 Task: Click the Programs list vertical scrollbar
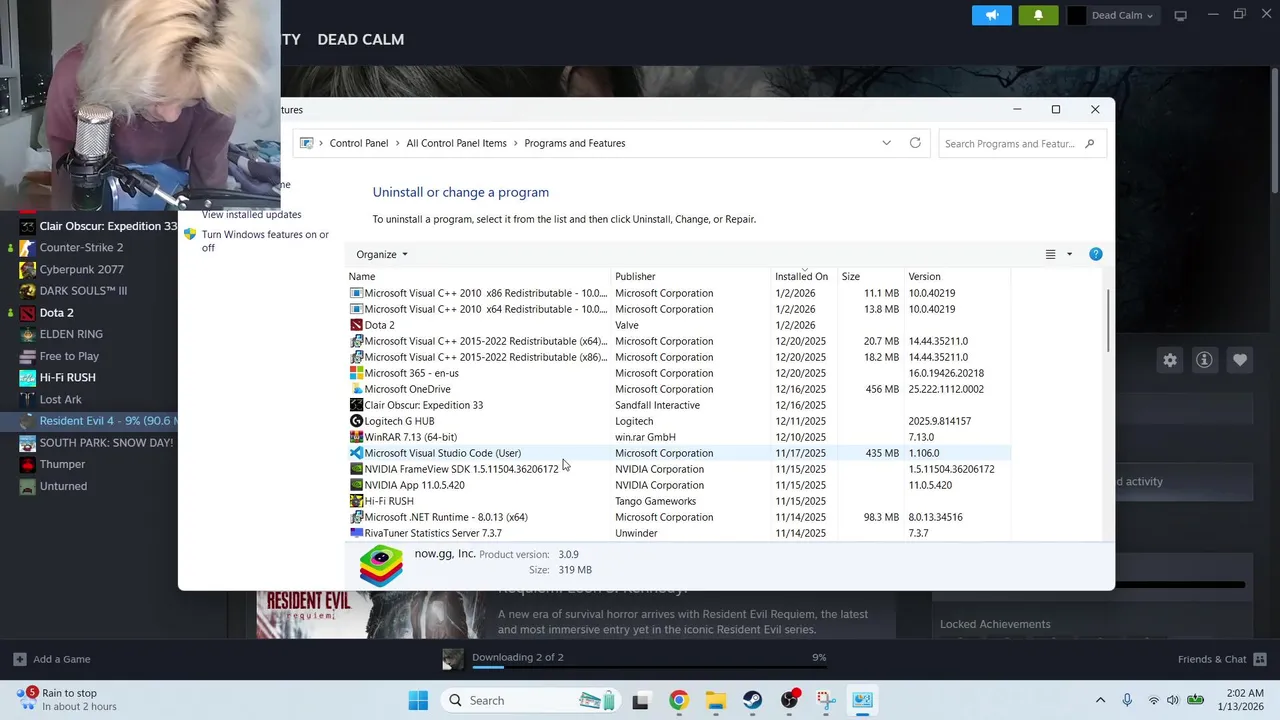point(1108,320)
